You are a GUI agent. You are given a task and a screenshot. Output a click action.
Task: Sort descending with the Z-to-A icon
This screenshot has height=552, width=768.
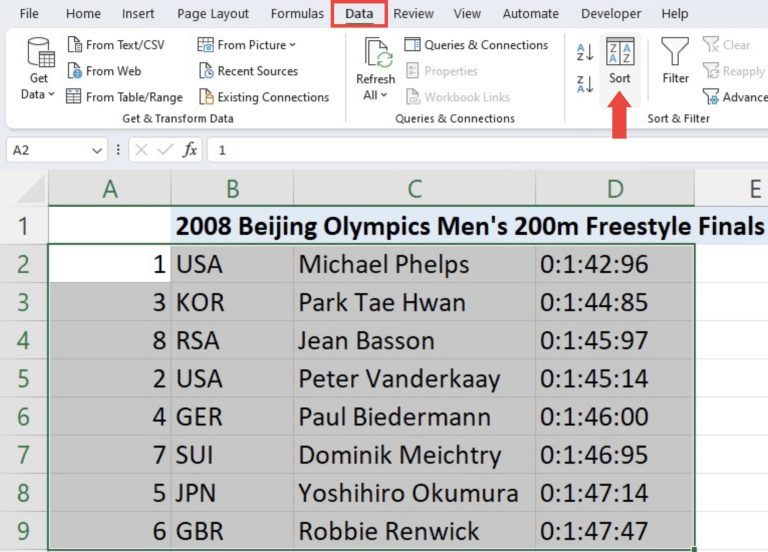tap(585, 84)
